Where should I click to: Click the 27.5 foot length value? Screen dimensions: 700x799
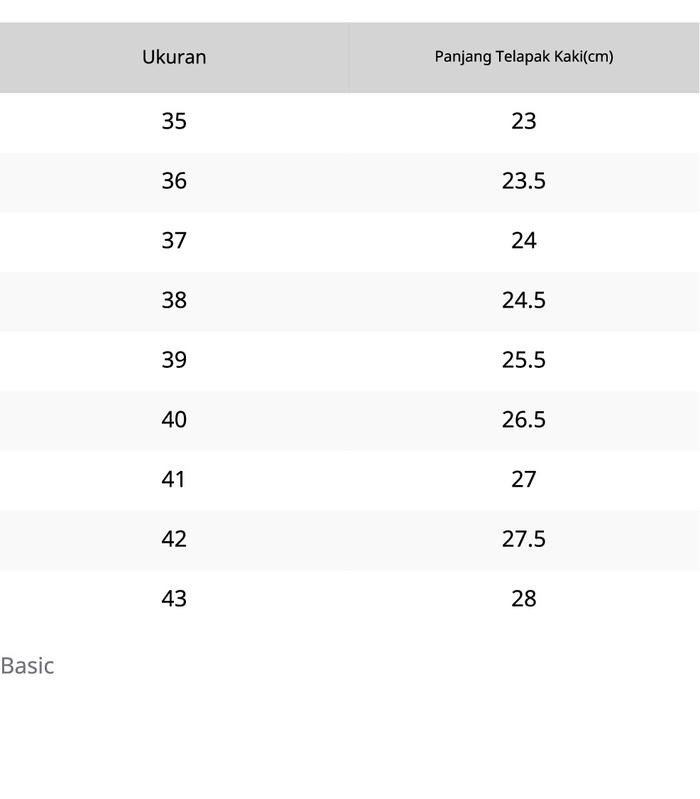(523, 539)
